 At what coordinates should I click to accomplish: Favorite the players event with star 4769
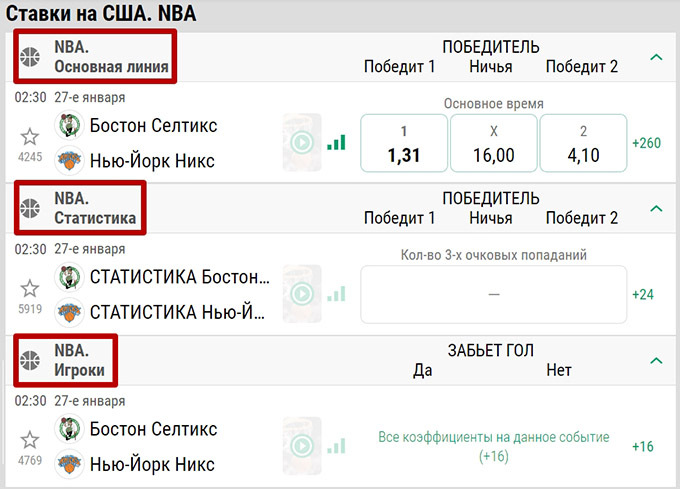point(30,440)
